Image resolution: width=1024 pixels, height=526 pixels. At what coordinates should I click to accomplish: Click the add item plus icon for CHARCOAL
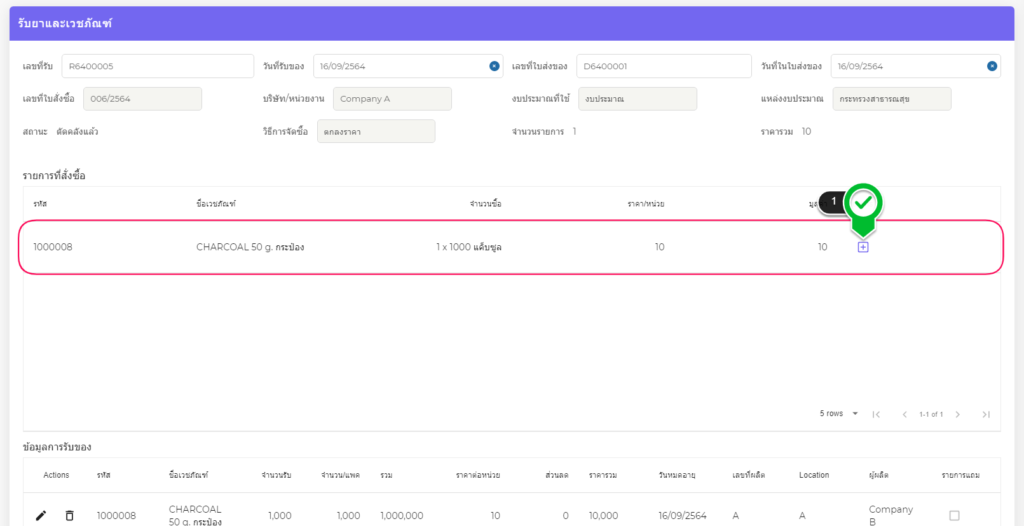coord(863,247)
